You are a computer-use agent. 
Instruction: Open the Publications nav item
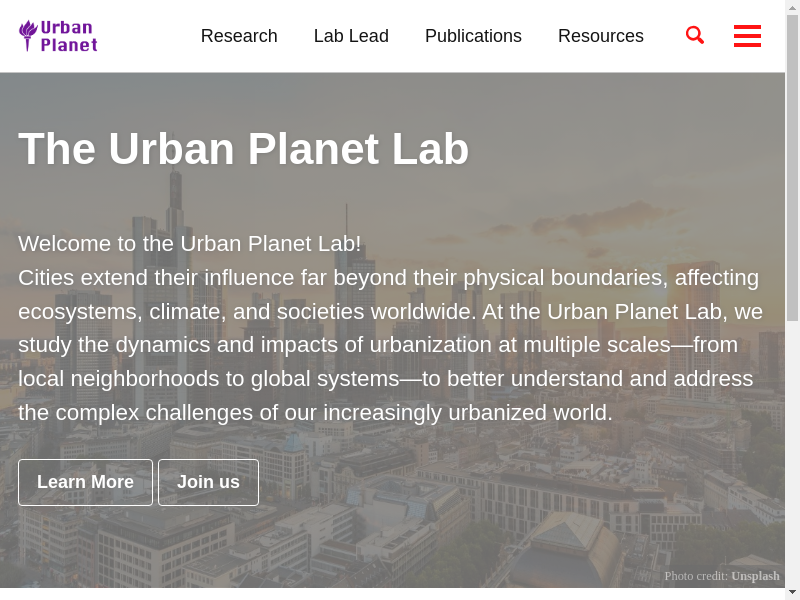point(473,36)
